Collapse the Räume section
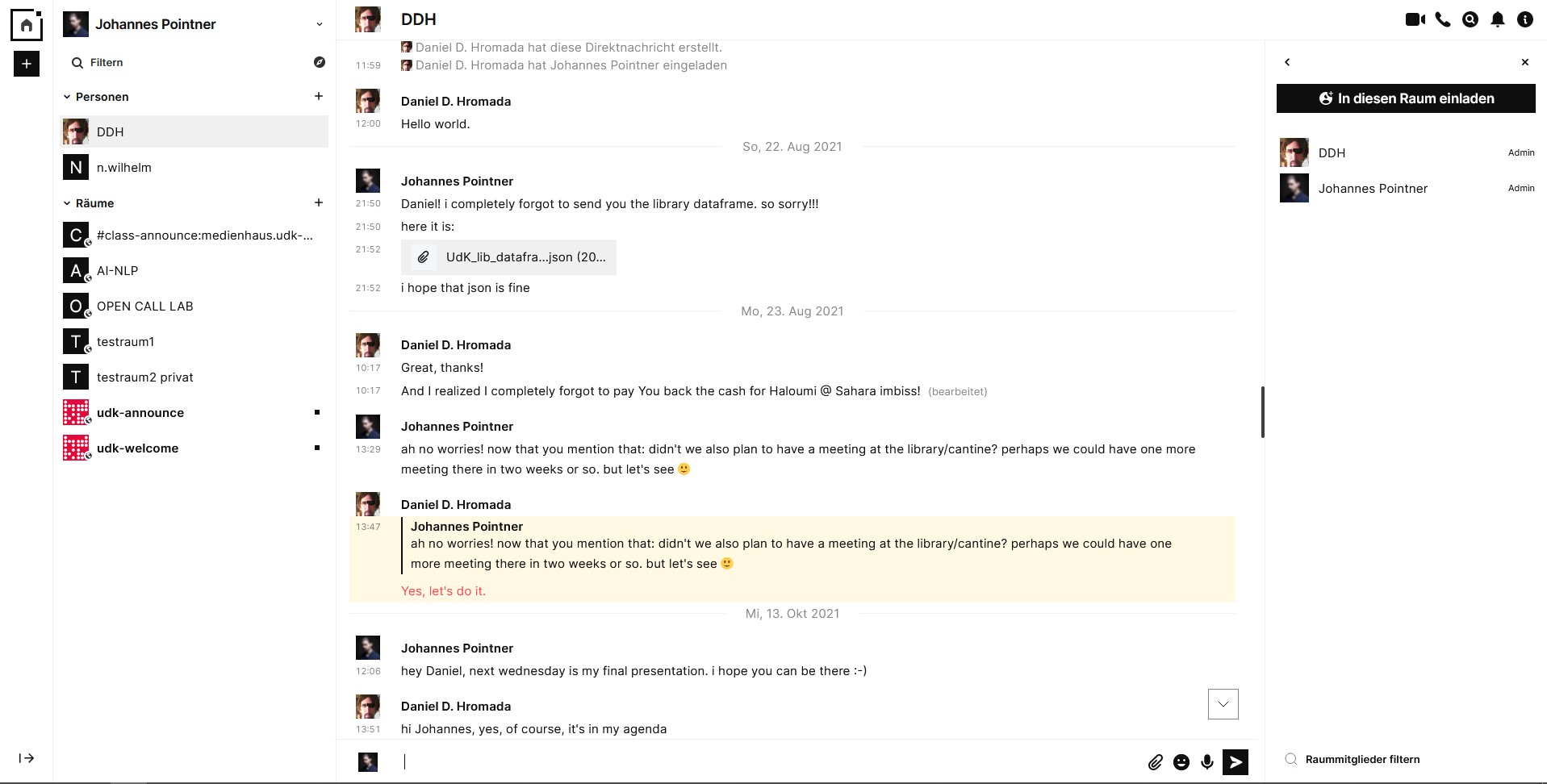Image resolution: width=1547 pixels, height=784 pixels. pyautogui.click(x=67, y=203)
